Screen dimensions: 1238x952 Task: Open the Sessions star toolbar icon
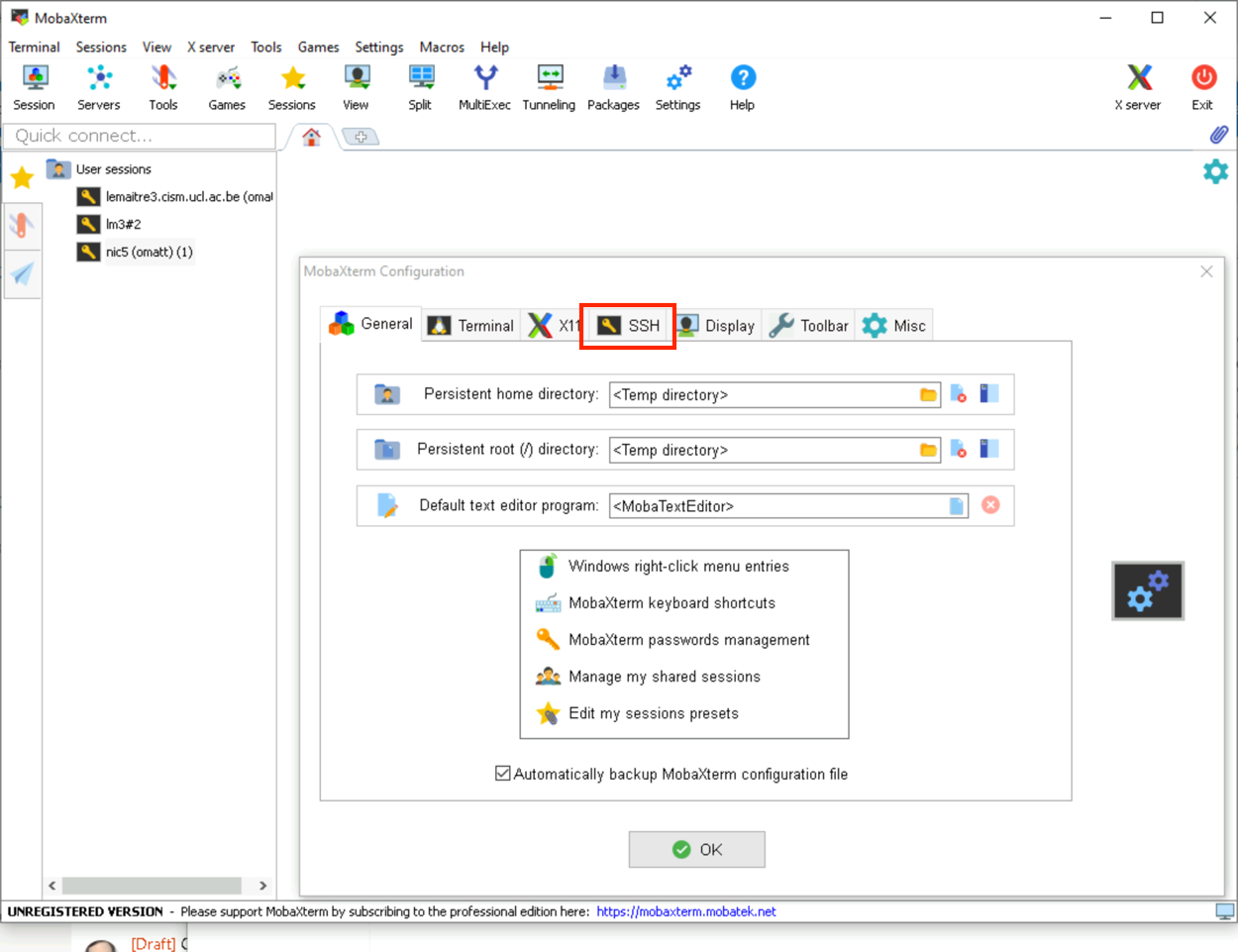[292, 88]
